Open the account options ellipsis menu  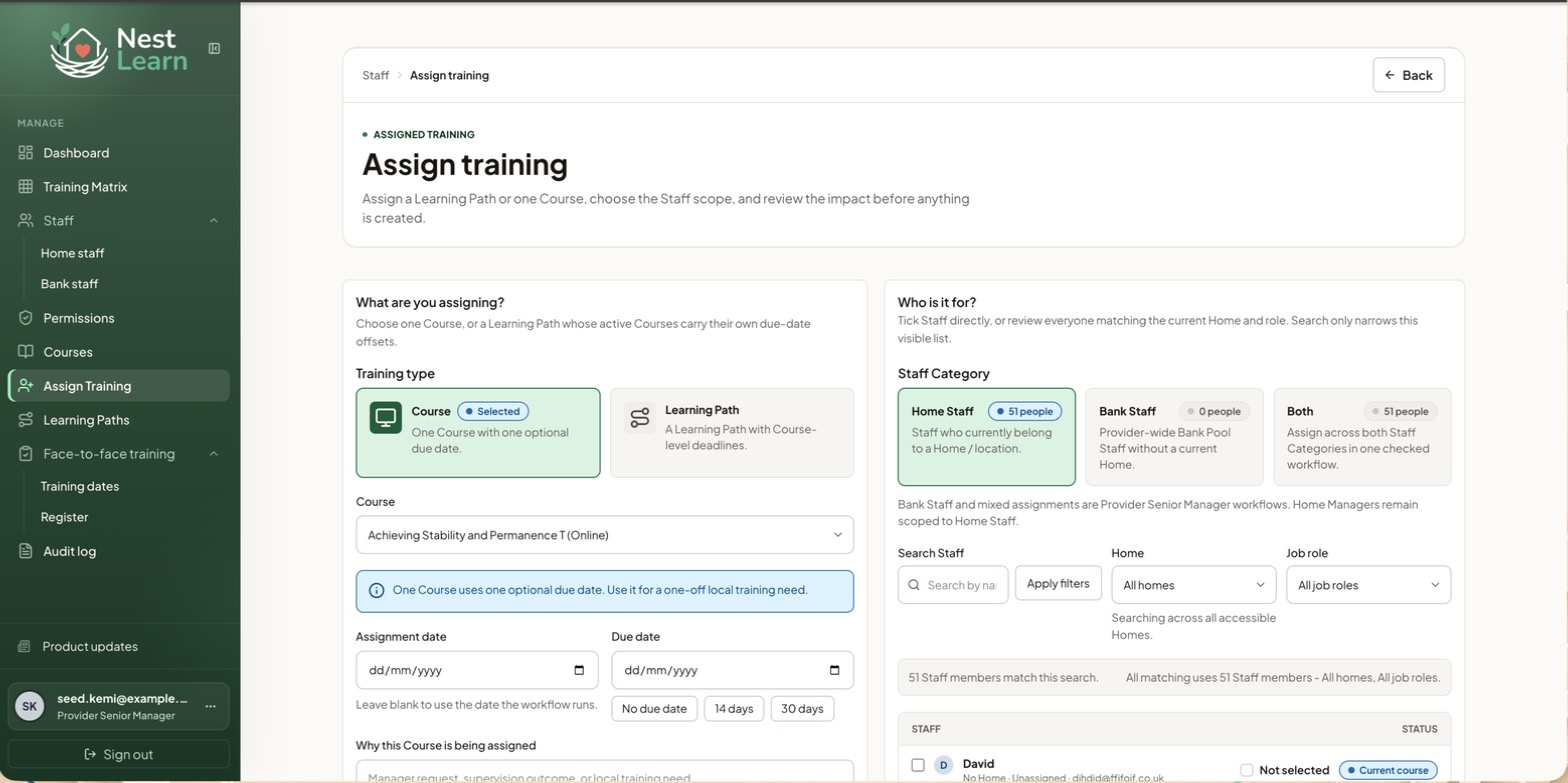tap(210, 706)
